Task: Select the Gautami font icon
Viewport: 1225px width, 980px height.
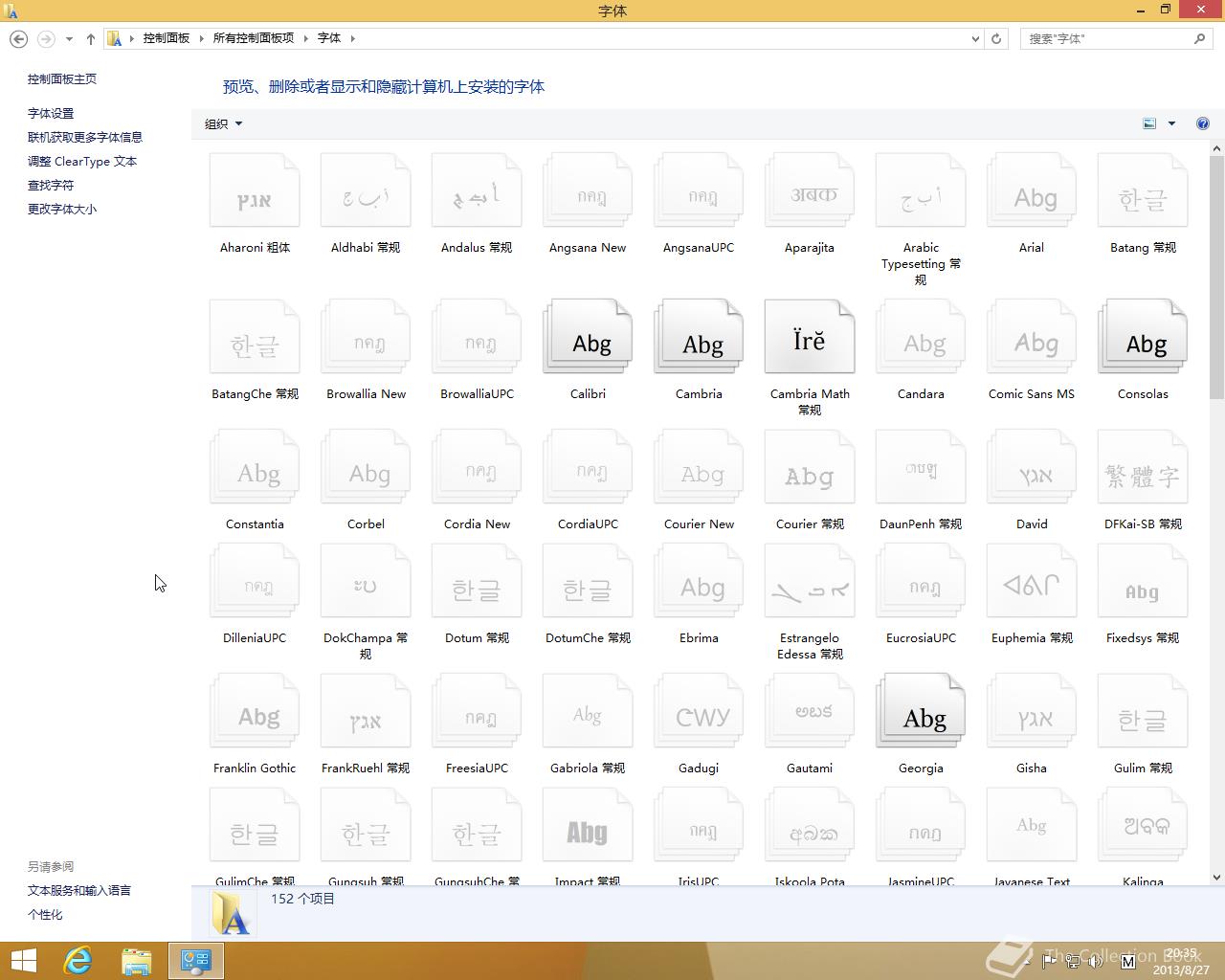Action: tap(810, 711)
